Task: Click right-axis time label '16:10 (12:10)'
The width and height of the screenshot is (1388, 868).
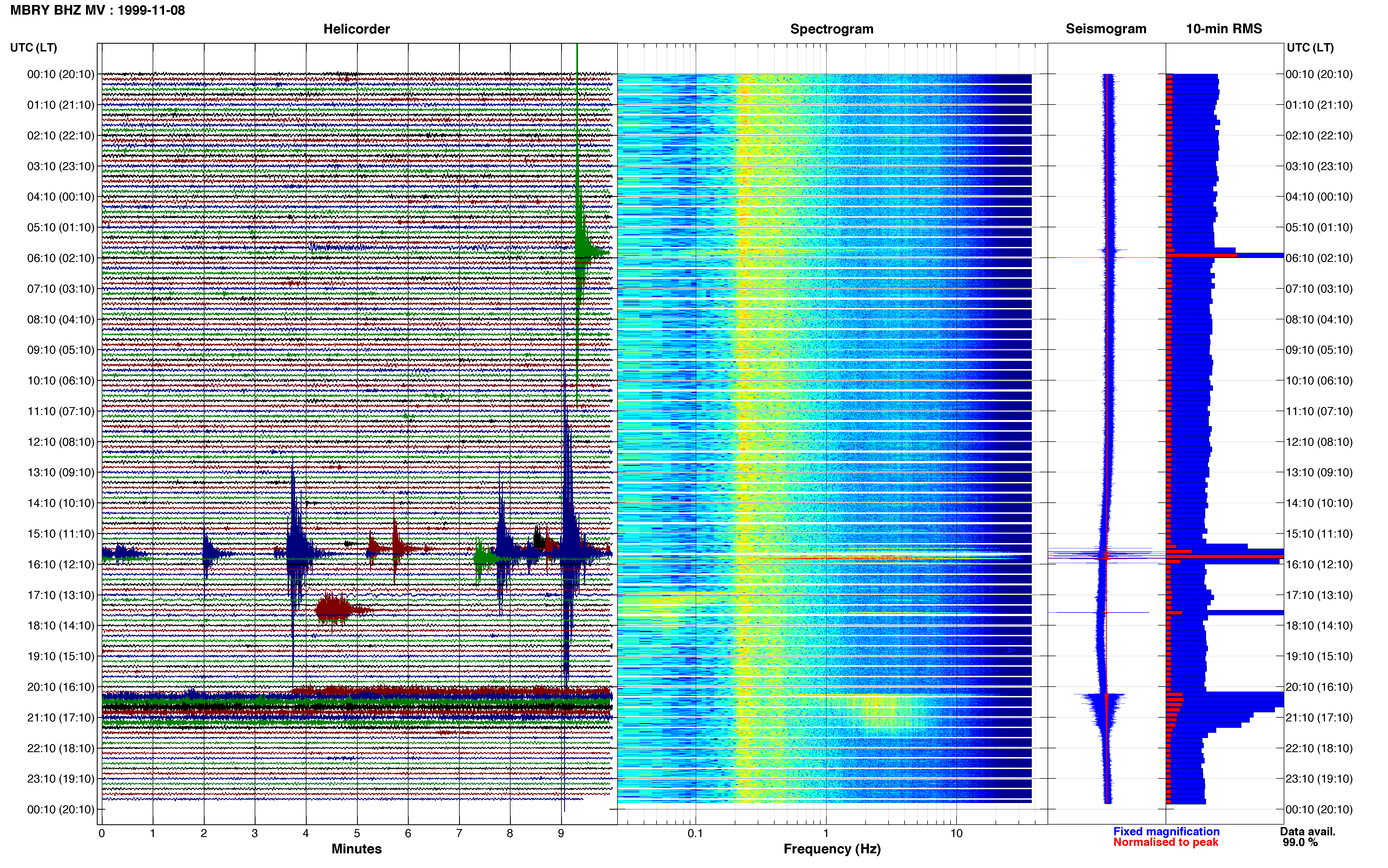Action: coord(1319,564)
